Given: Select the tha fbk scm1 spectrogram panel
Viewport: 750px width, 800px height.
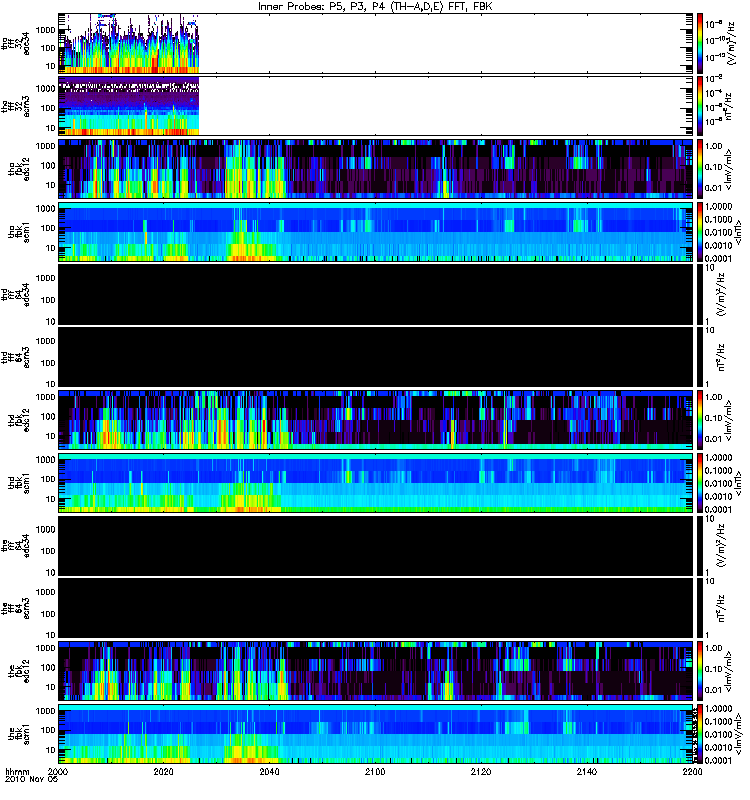Looking at the screenshot, I should (x=376, y=232).
